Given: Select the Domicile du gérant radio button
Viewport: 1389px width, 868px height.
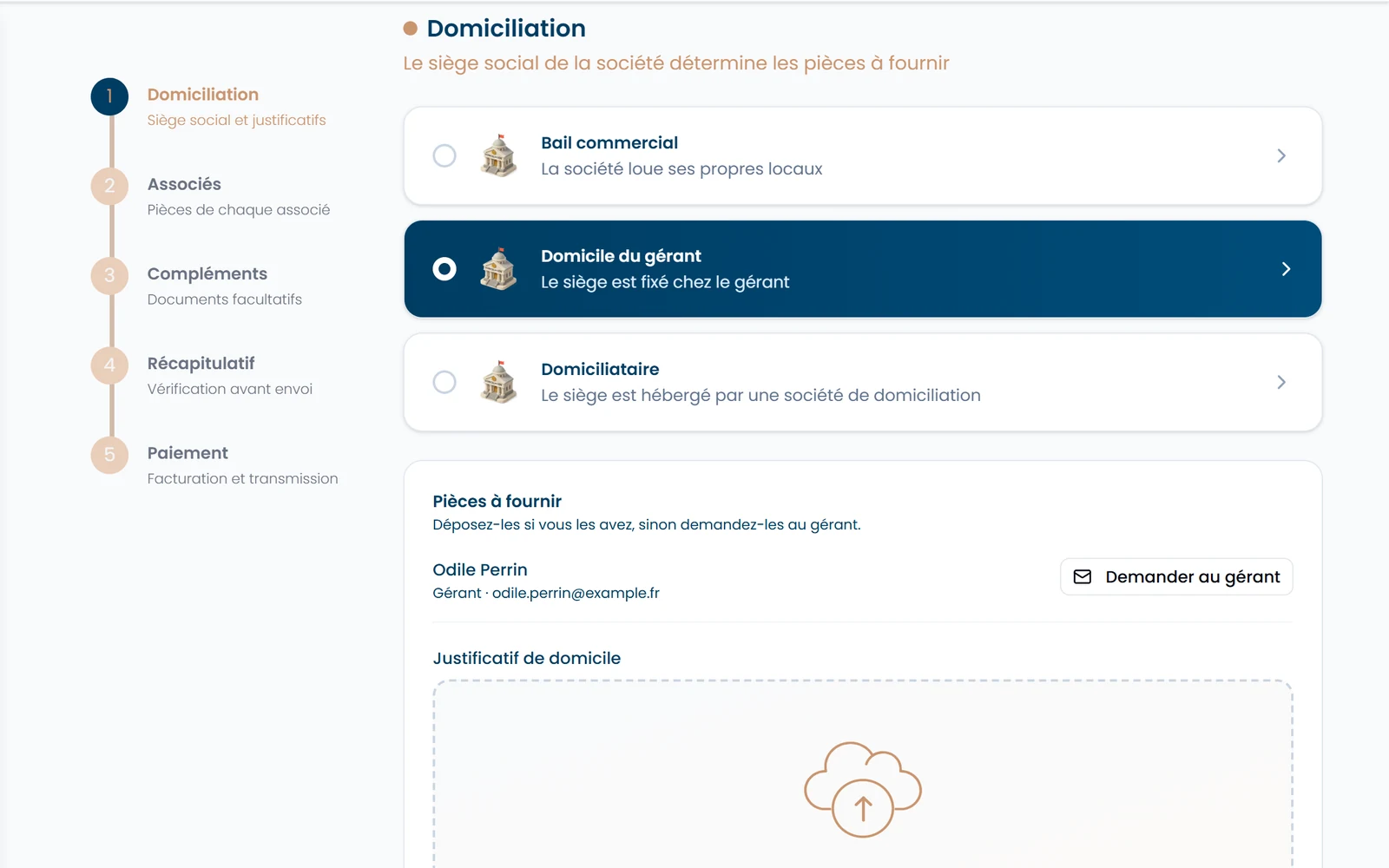Looking at the screenshot, I should 444,269.
